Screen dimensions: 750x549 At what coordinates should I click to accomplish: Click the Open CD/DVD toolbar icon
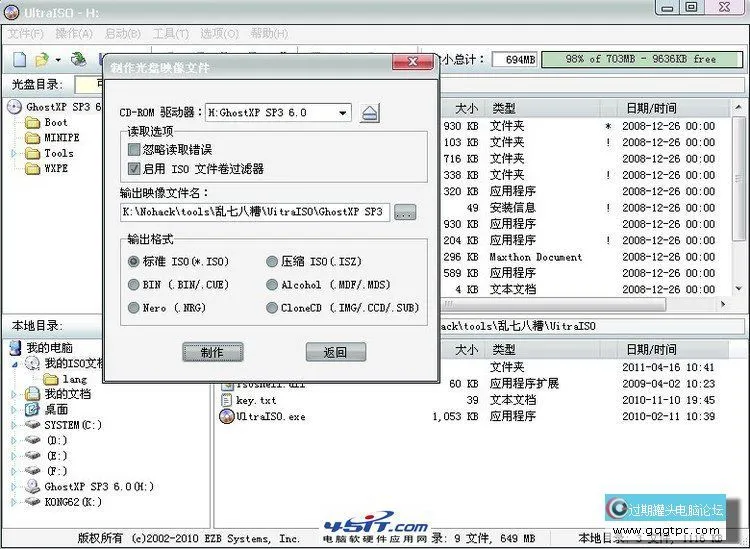pyautogui.click(x=78, y=59)
